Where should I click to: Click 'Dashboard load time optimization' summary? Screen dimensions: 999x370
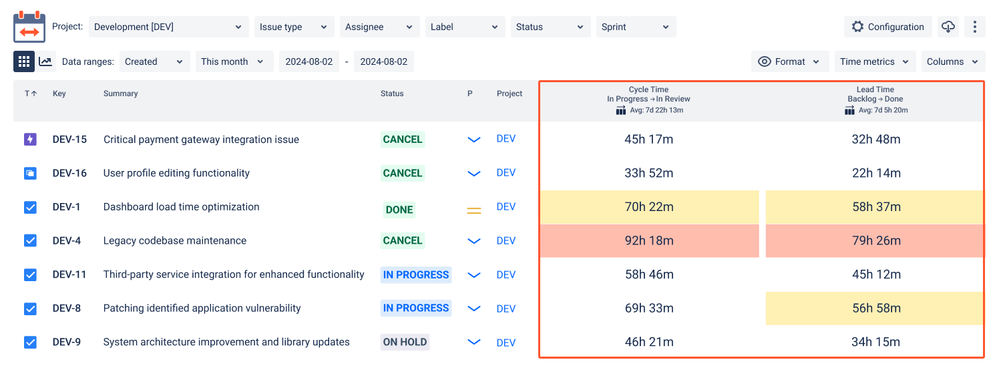pos(182,207)
